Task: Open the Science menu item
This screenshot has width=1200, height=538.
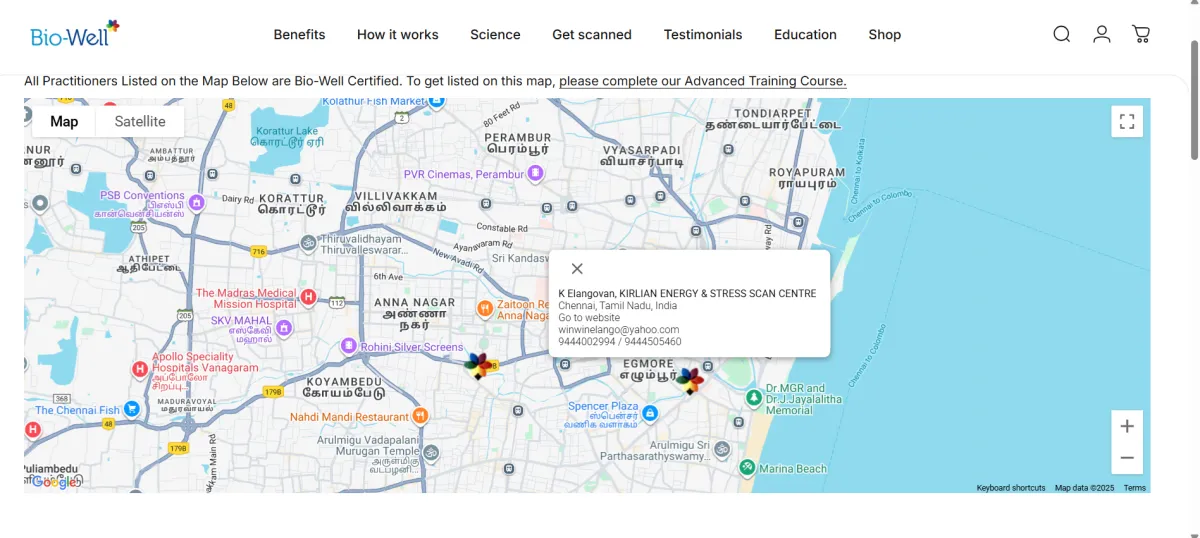Action: [495, 34]
